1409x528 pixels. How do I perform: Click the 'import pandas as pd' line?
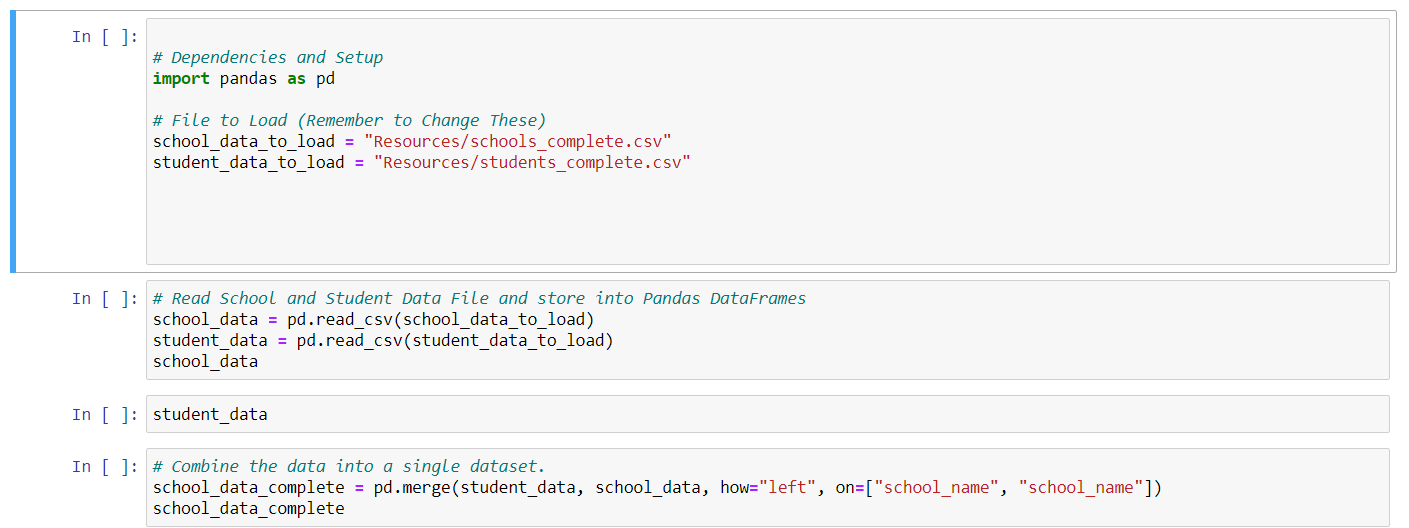pyautogui.click(x=244, y=78)
